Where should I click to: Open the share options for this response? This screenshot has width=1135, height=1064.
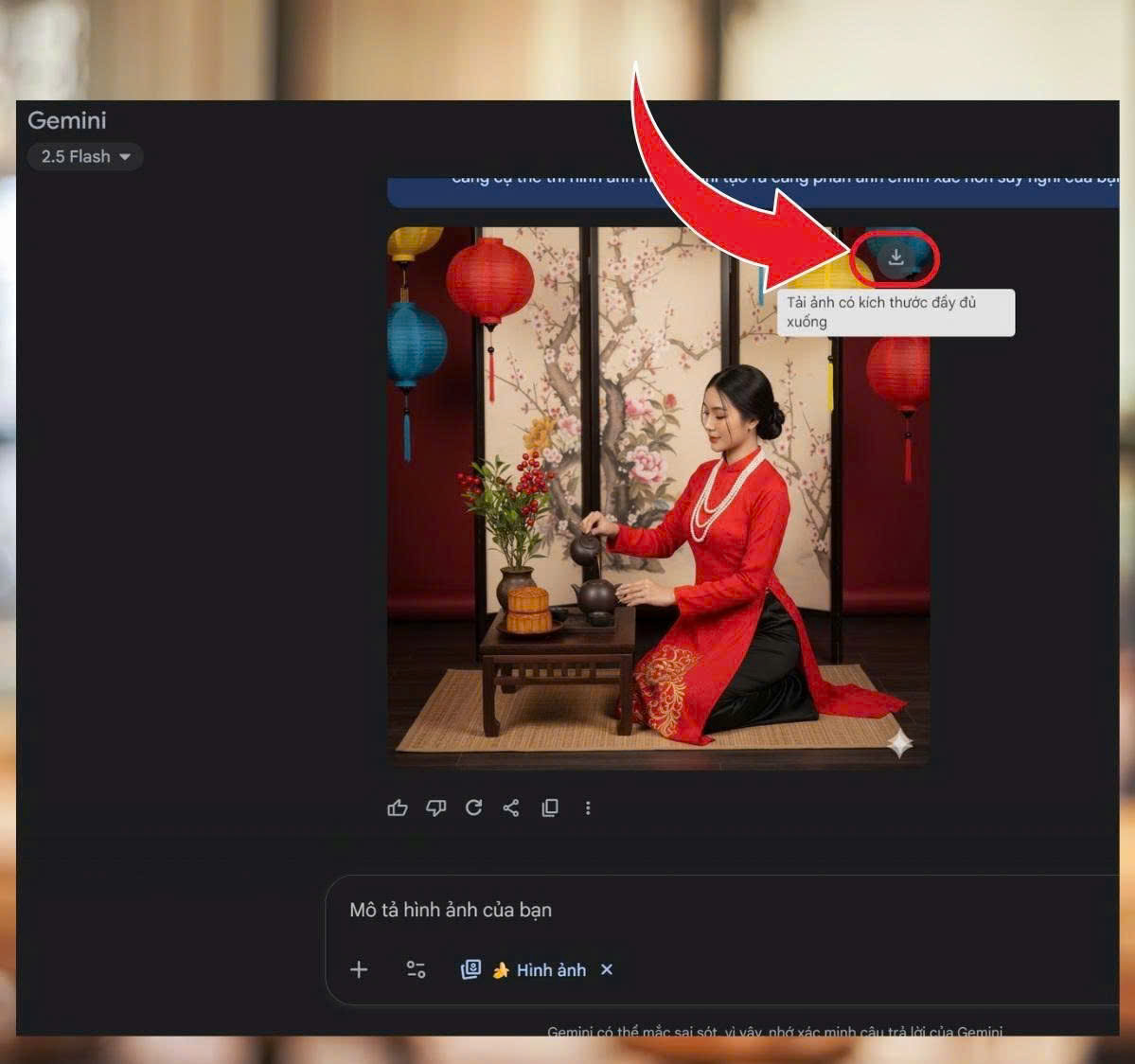[x=511, y=807]
